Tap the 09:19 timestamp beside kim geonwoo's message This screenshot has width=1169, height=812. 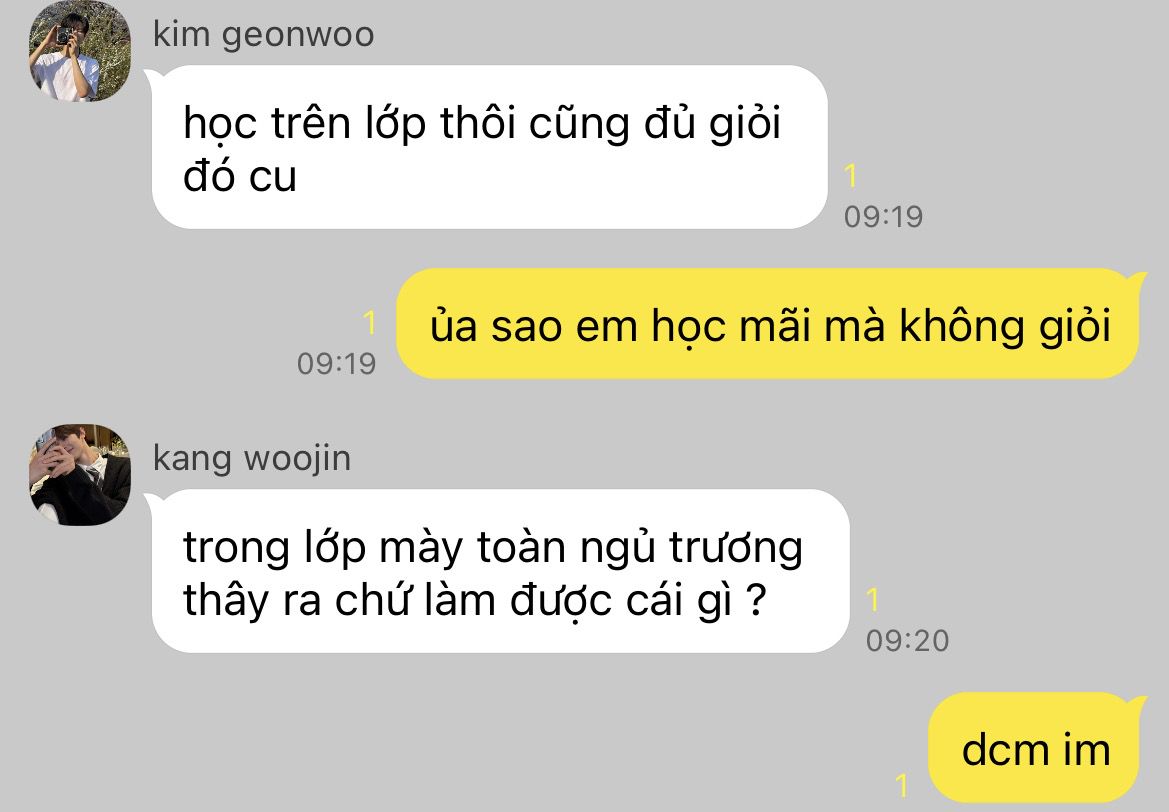(883, 217)
